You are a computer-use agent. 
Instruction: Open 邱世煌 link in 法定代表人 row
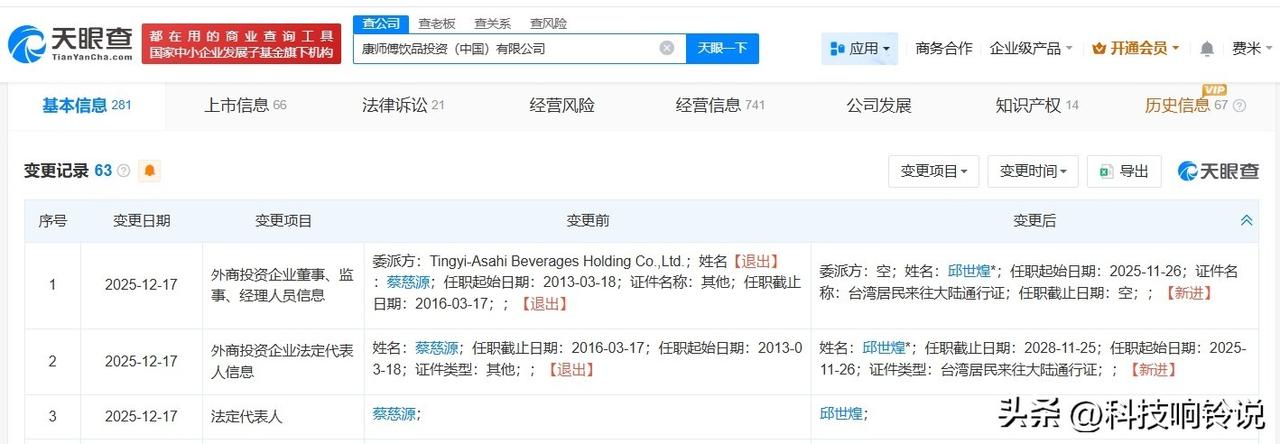[842, 413]
